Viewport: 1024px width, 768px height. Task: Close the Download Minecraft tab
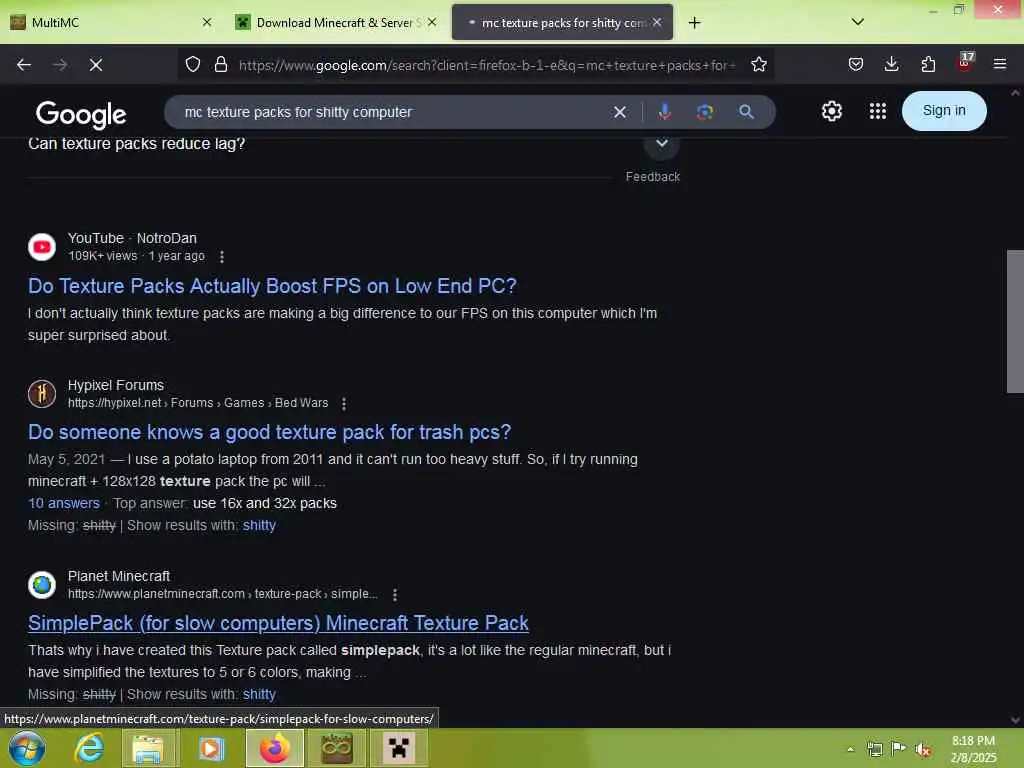point(432,22)
